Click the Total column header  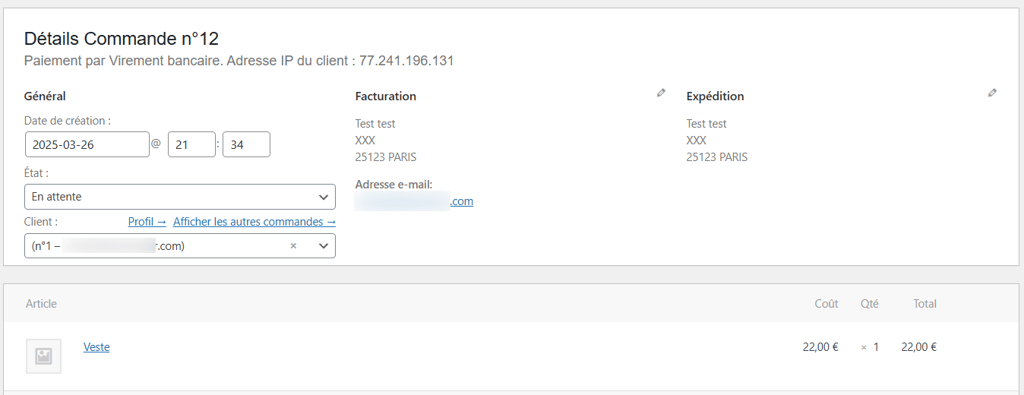click(925, 304)
